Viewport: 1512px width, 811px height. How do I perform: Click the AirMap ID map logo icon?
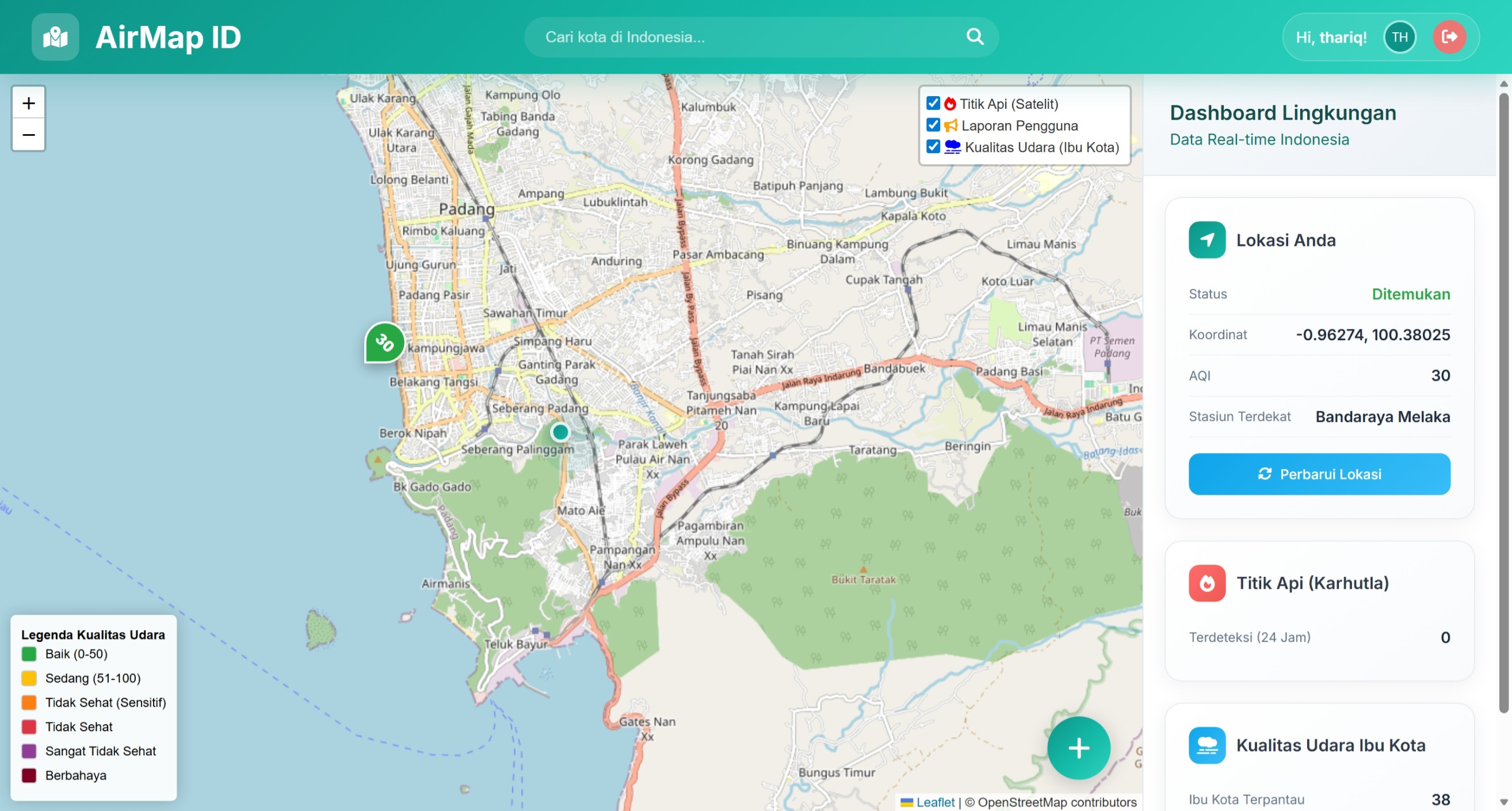pos(55,37)
